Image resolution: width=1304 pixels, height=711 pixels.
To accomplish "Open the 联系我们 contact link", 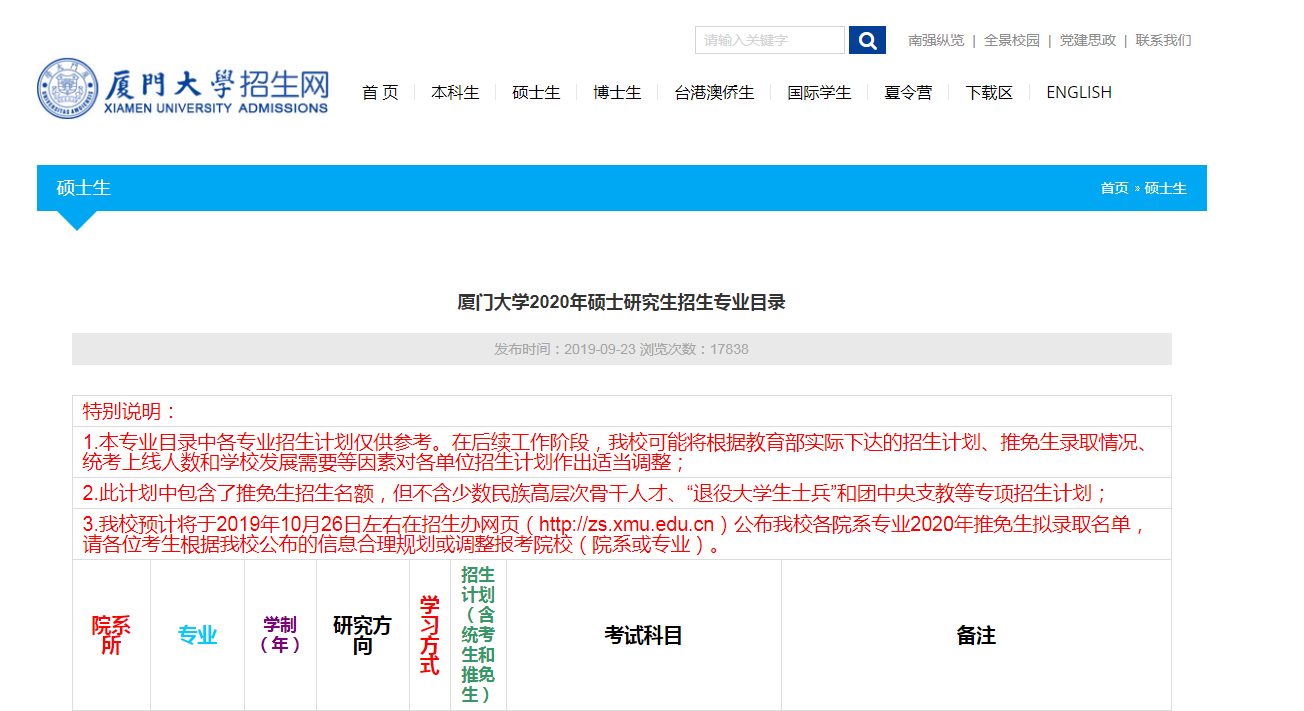I will 1163,41.
